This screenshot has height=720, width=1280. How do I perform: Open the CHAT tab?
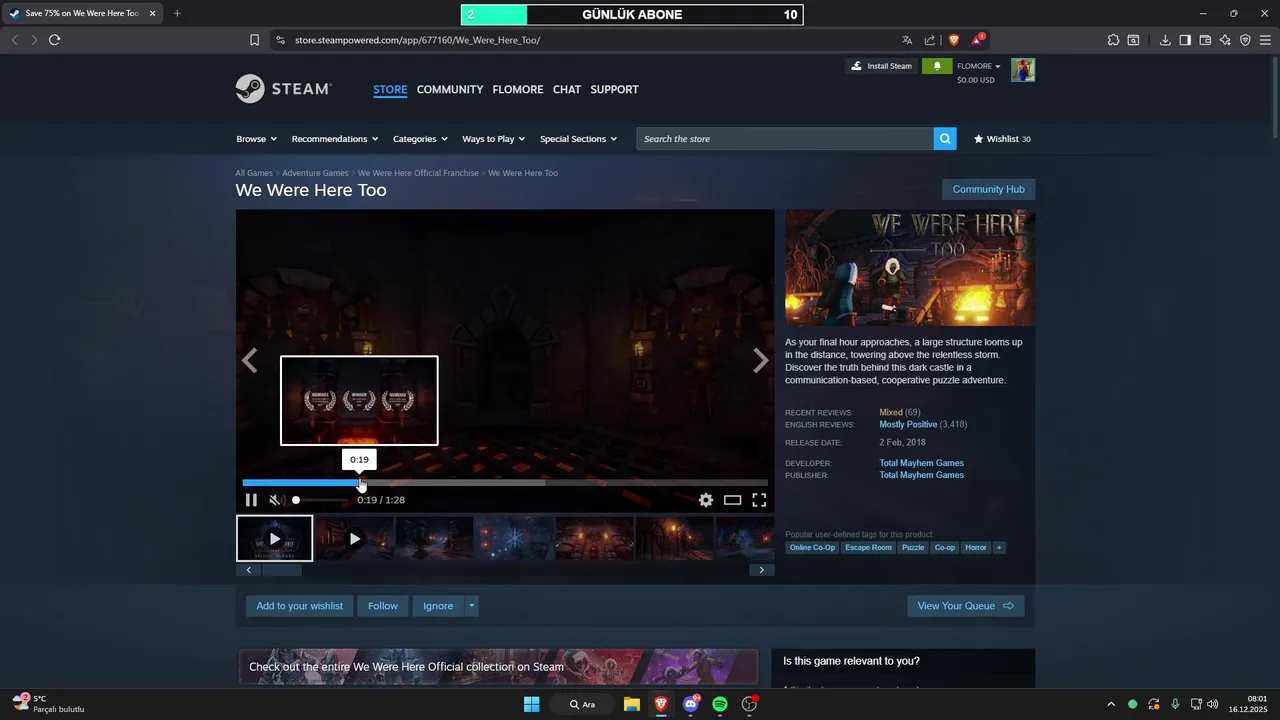(x=567, y=90)
